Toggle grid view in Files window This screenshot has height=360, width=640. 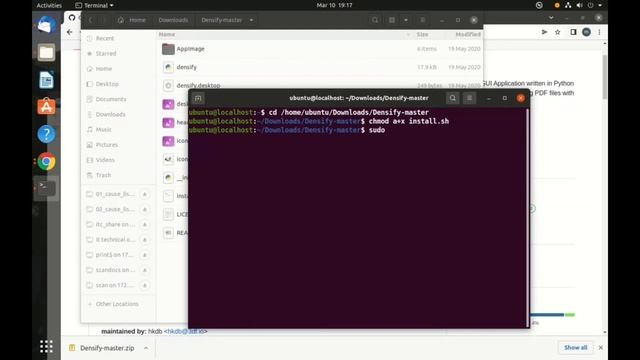(392, 20)
